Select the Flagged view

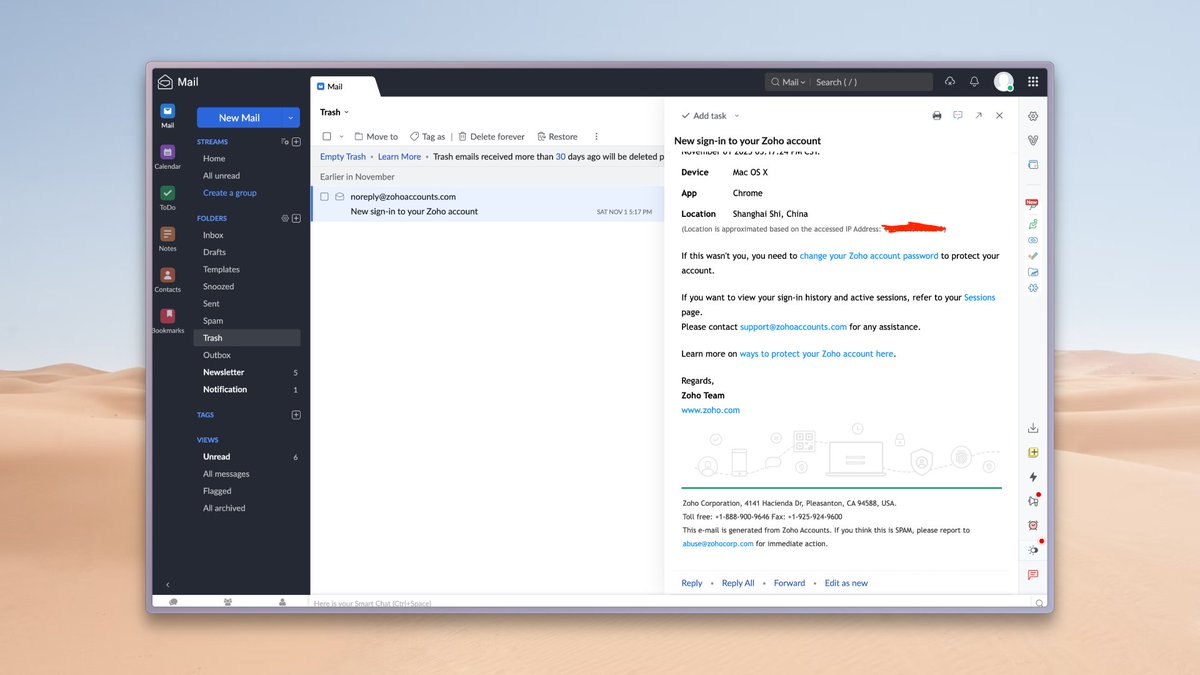(217, 491)
